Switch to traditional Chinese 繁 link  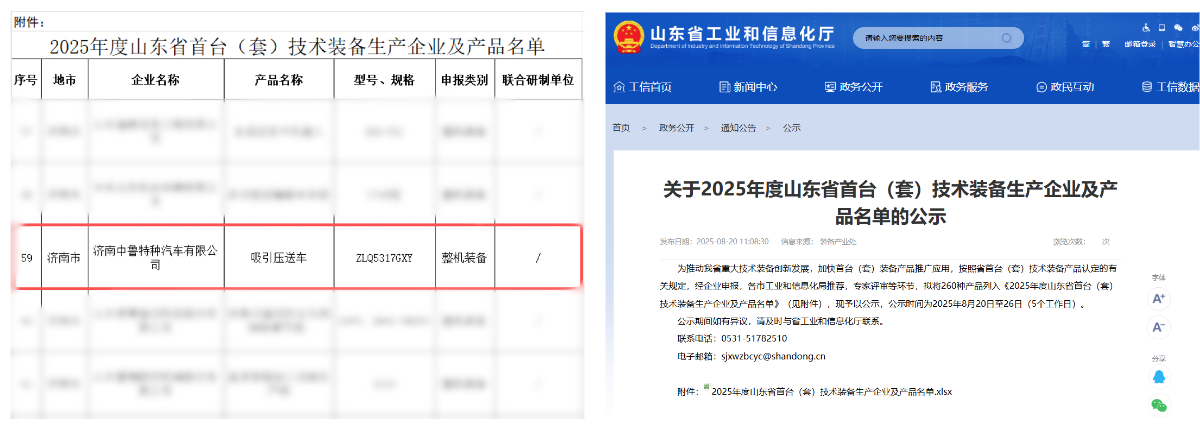pos(1106,44)
